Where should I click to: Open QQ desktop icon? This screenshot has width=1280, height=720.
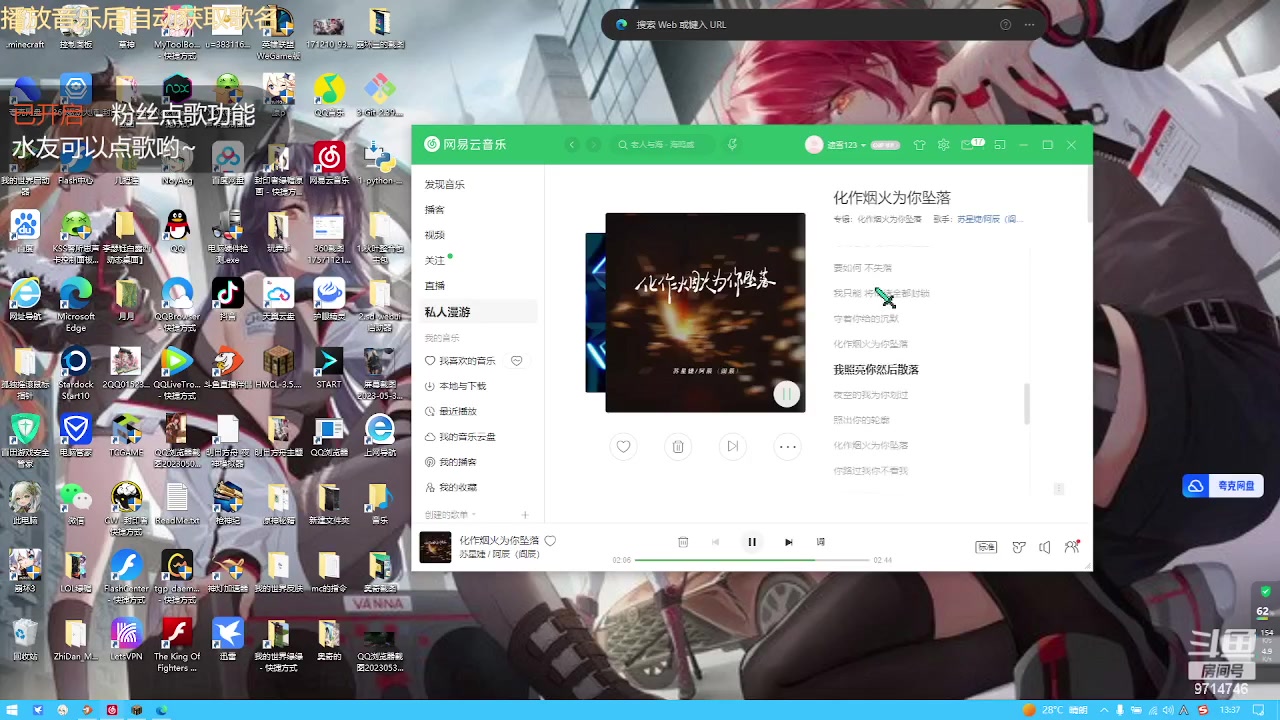pyautogui.click(x=177, y=230)
